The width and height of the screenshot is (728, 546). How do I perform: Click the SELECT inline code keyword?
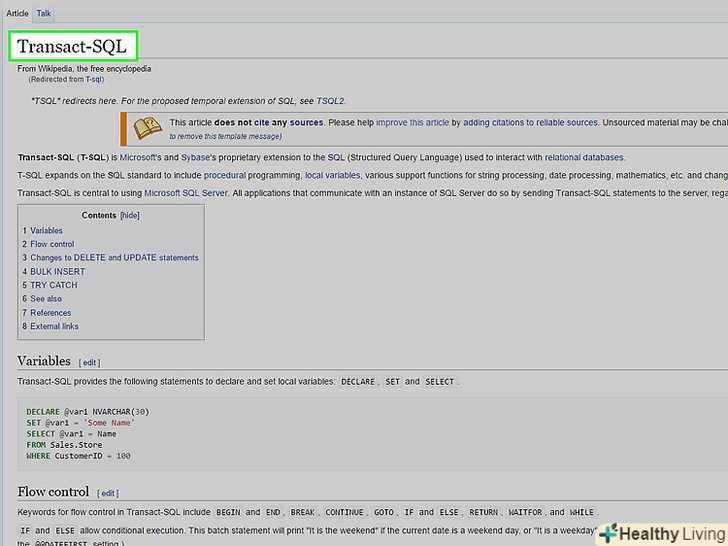(x=439, y=382)
